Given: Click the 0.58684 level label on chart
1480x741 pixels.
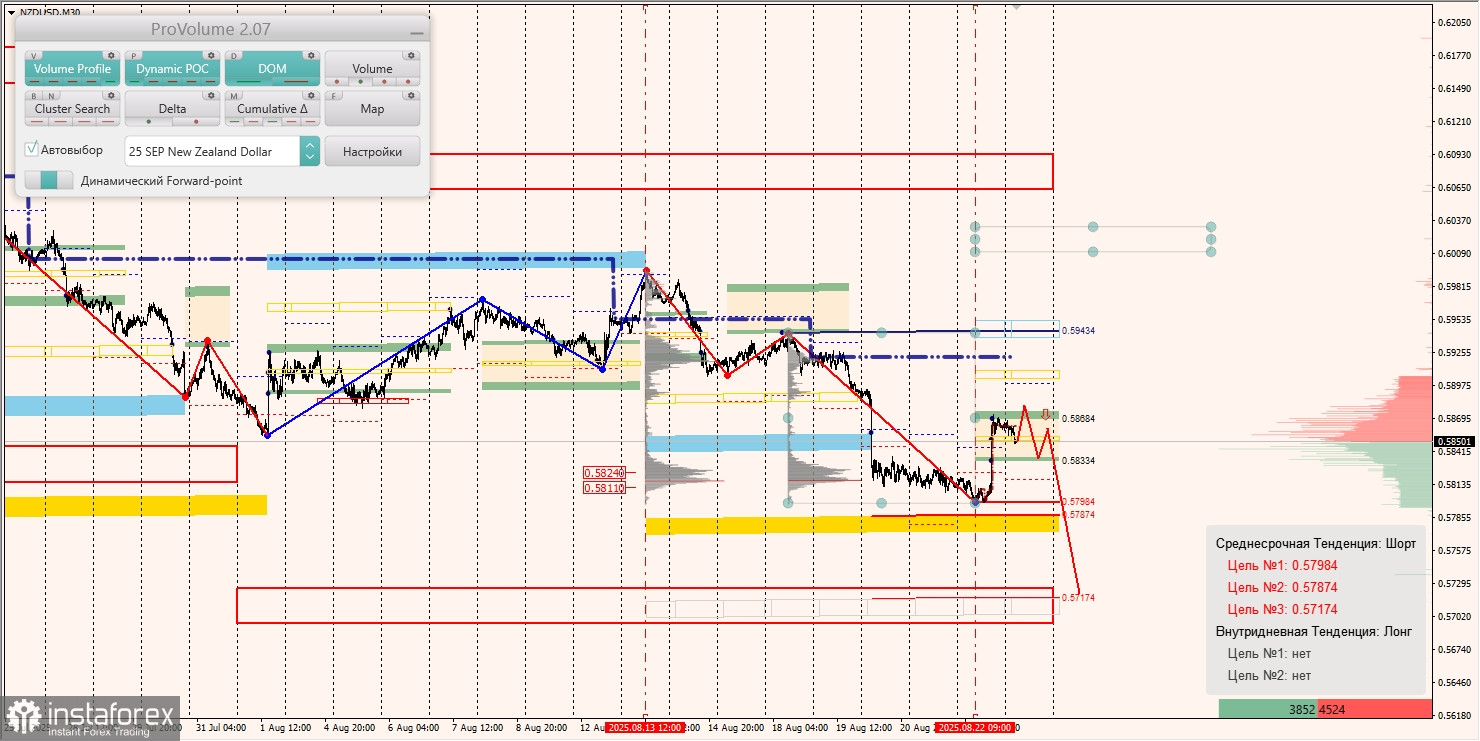Looking at the screenshot, I should coord(1078,419).
